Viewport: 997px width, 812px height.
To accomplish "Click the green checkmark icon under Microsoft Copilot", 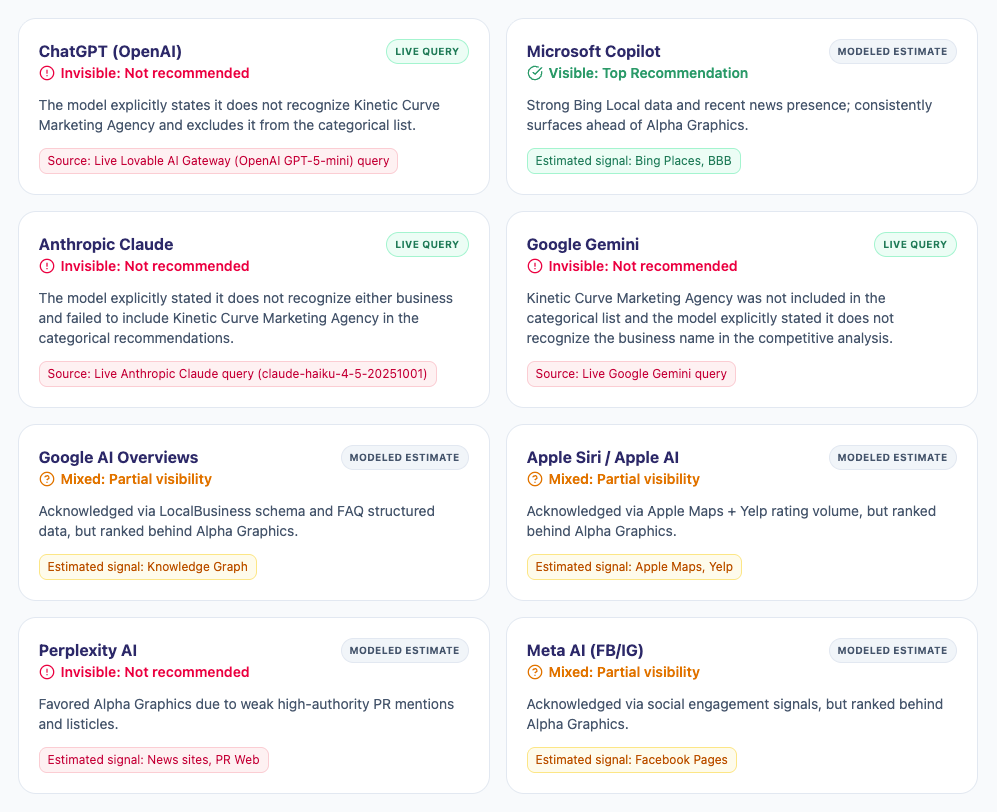I will tap(535, 73).
